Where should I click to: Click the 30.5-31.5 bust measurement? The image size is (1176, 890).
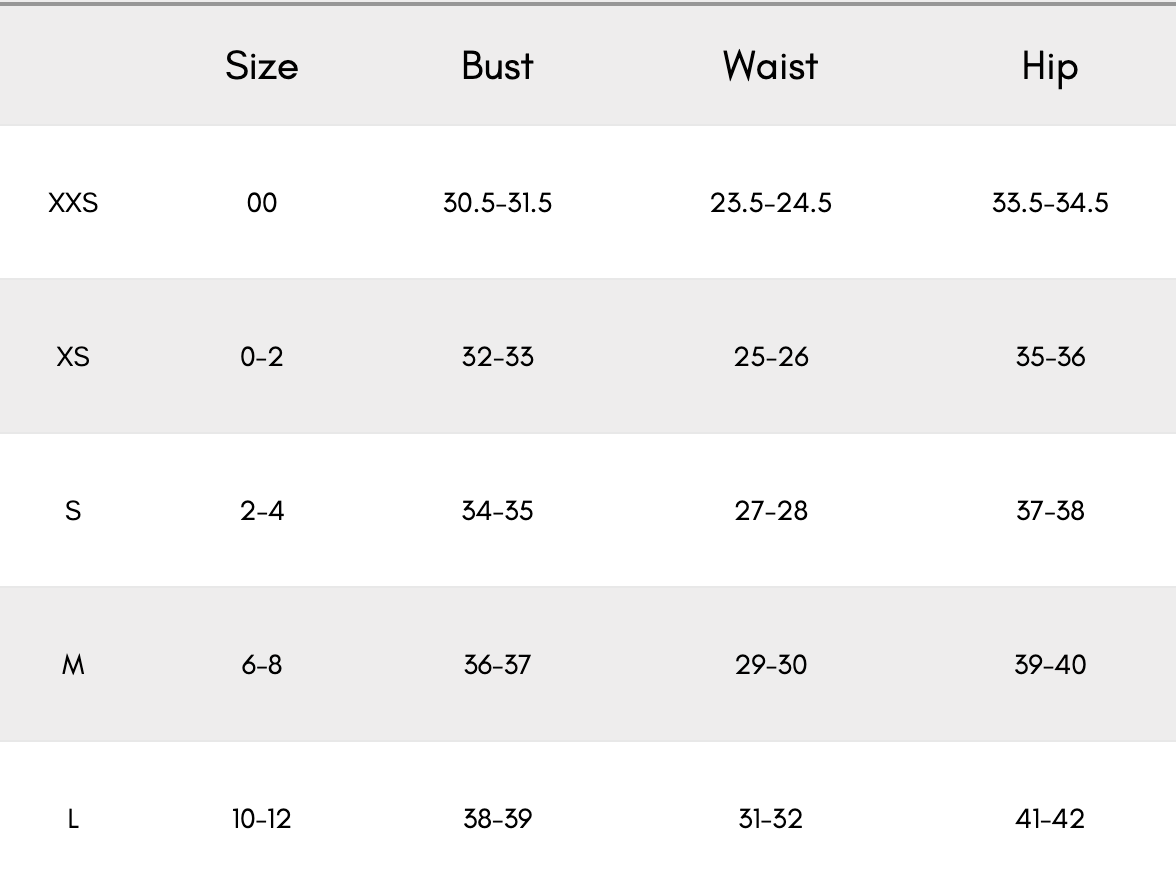tap(497, 203)
